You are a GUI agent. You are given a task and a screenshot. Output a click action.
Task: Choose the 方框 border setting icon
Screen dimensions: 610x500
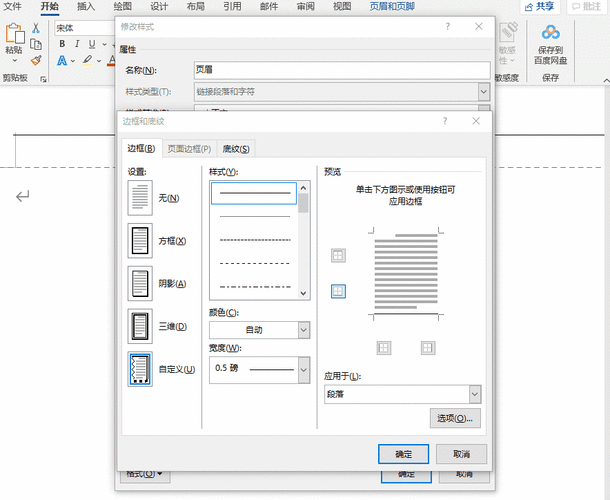pyautogui.click(x=140, y=240)
